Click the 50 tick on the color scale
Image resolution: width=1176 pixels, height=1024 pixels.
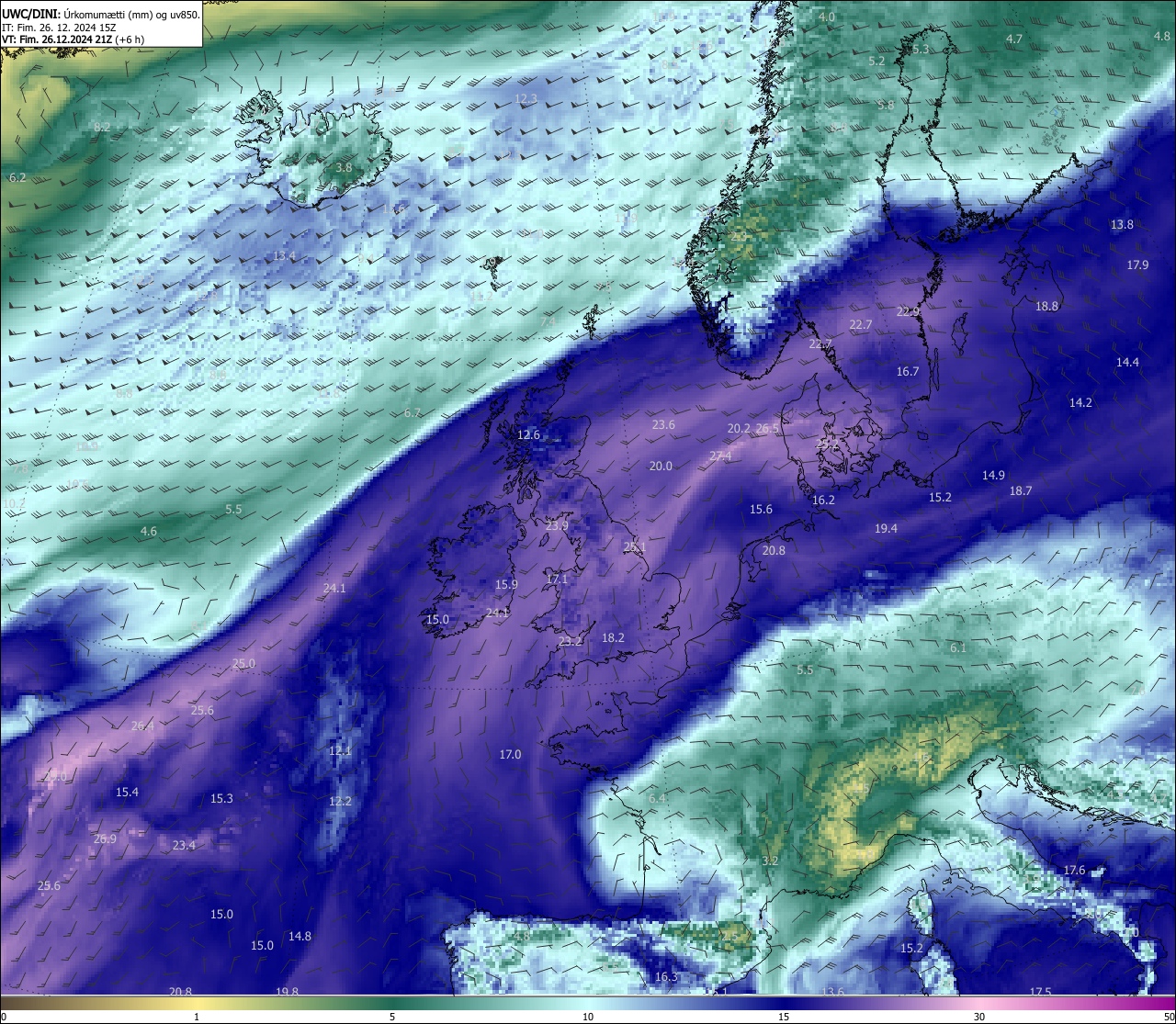(1168, 1017)
